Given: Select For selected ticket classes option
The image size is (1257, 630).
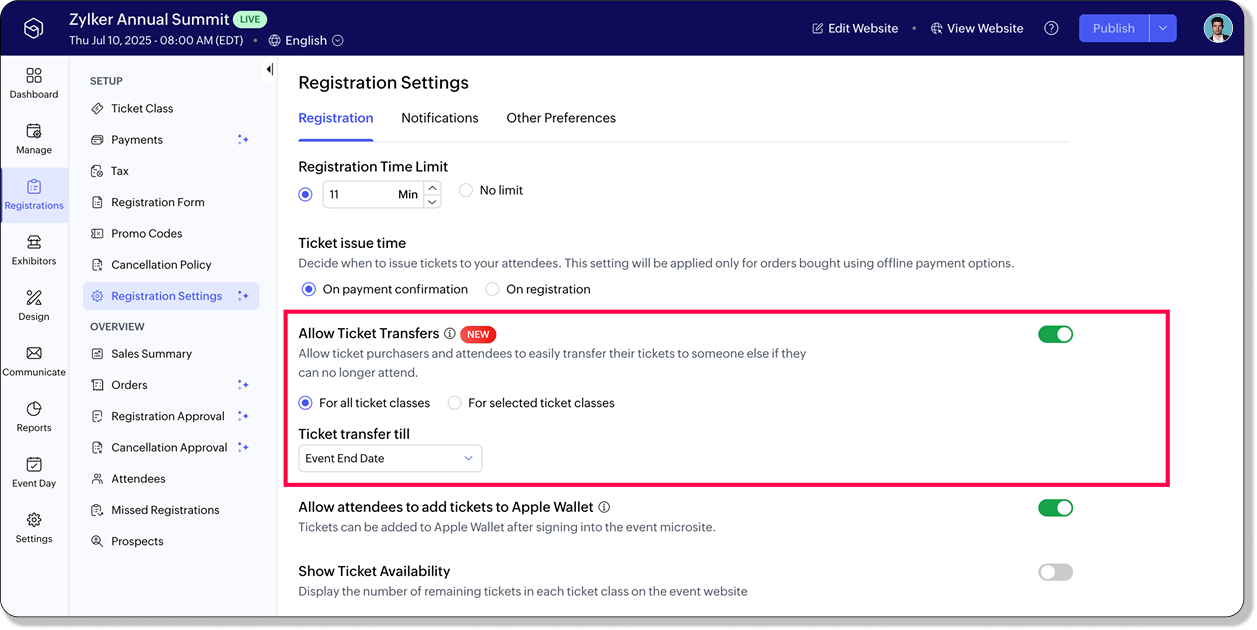Looking at the screenshot, I should tap(455, 403).
